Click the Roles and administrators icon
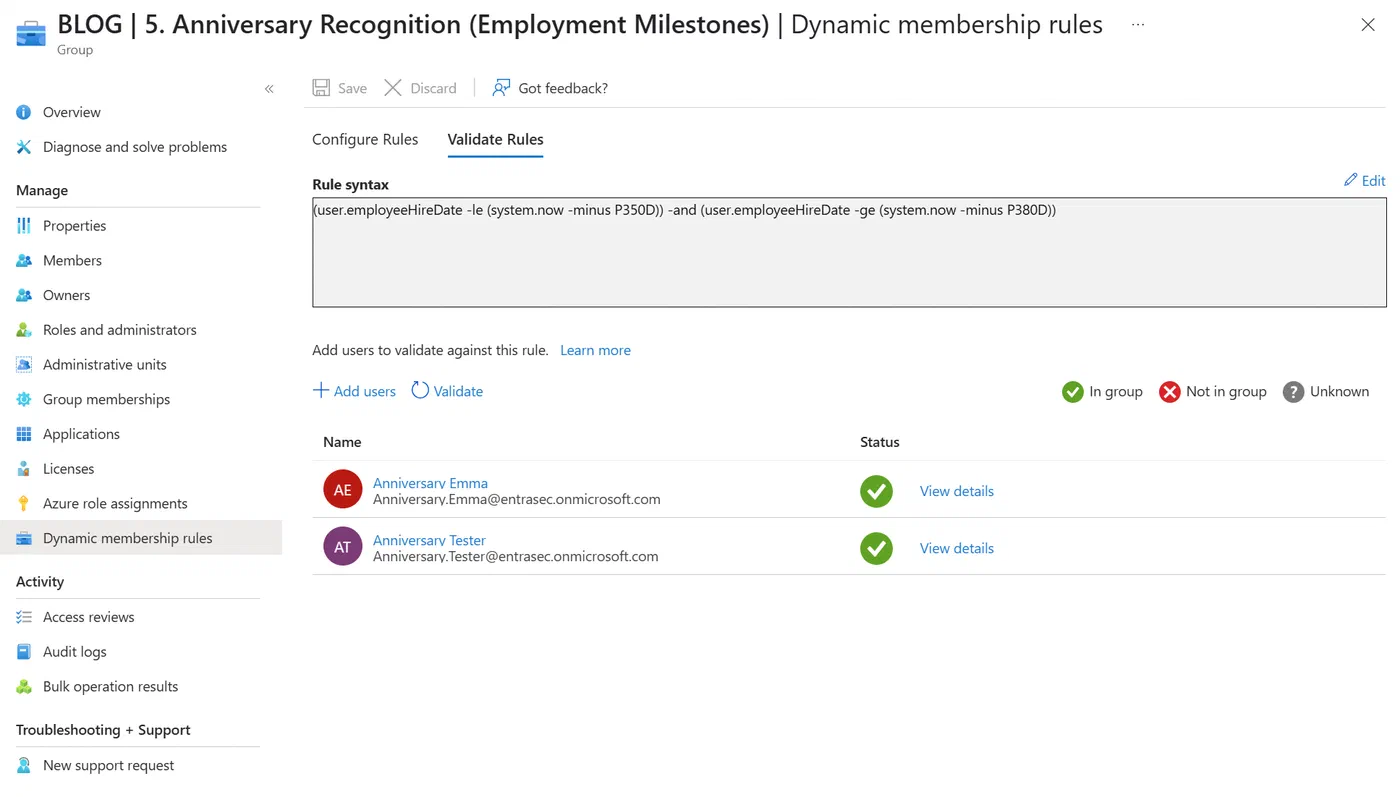This screenshot has width=1400, height=797. coord(24,330)
